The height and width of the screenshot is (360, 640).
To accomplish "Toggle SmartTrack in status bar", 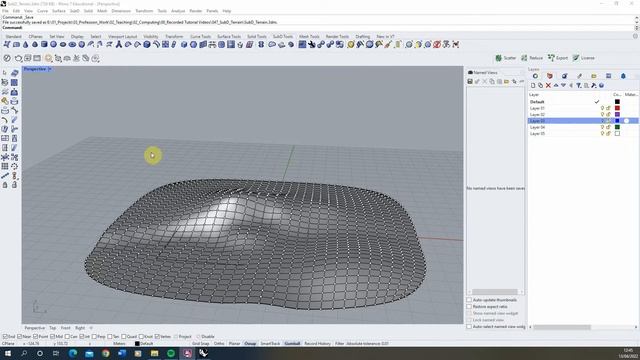I will tap(270, 344).
